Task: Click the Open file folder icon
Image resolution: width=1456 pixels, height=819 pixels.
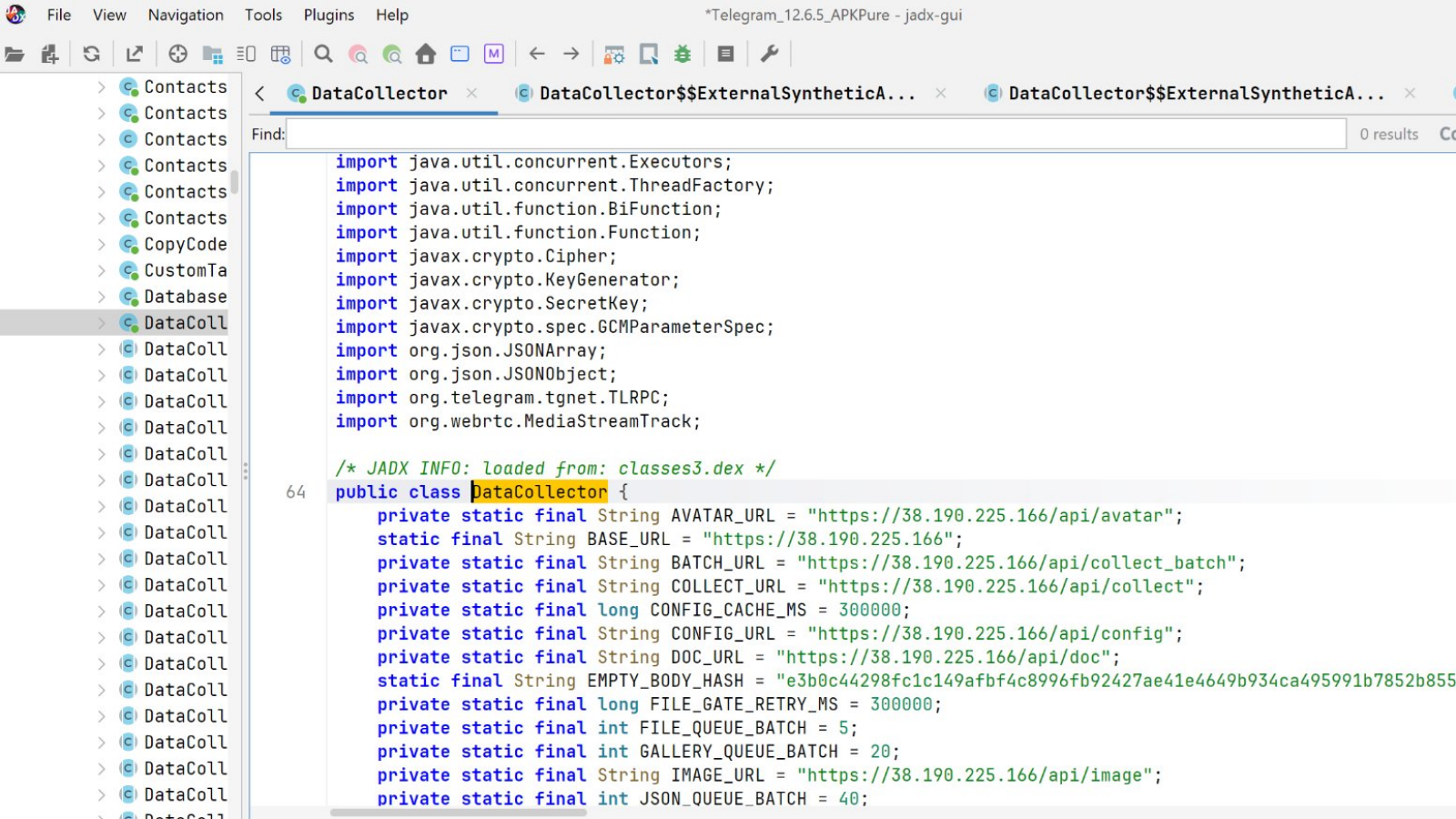Action: point(15,55)
